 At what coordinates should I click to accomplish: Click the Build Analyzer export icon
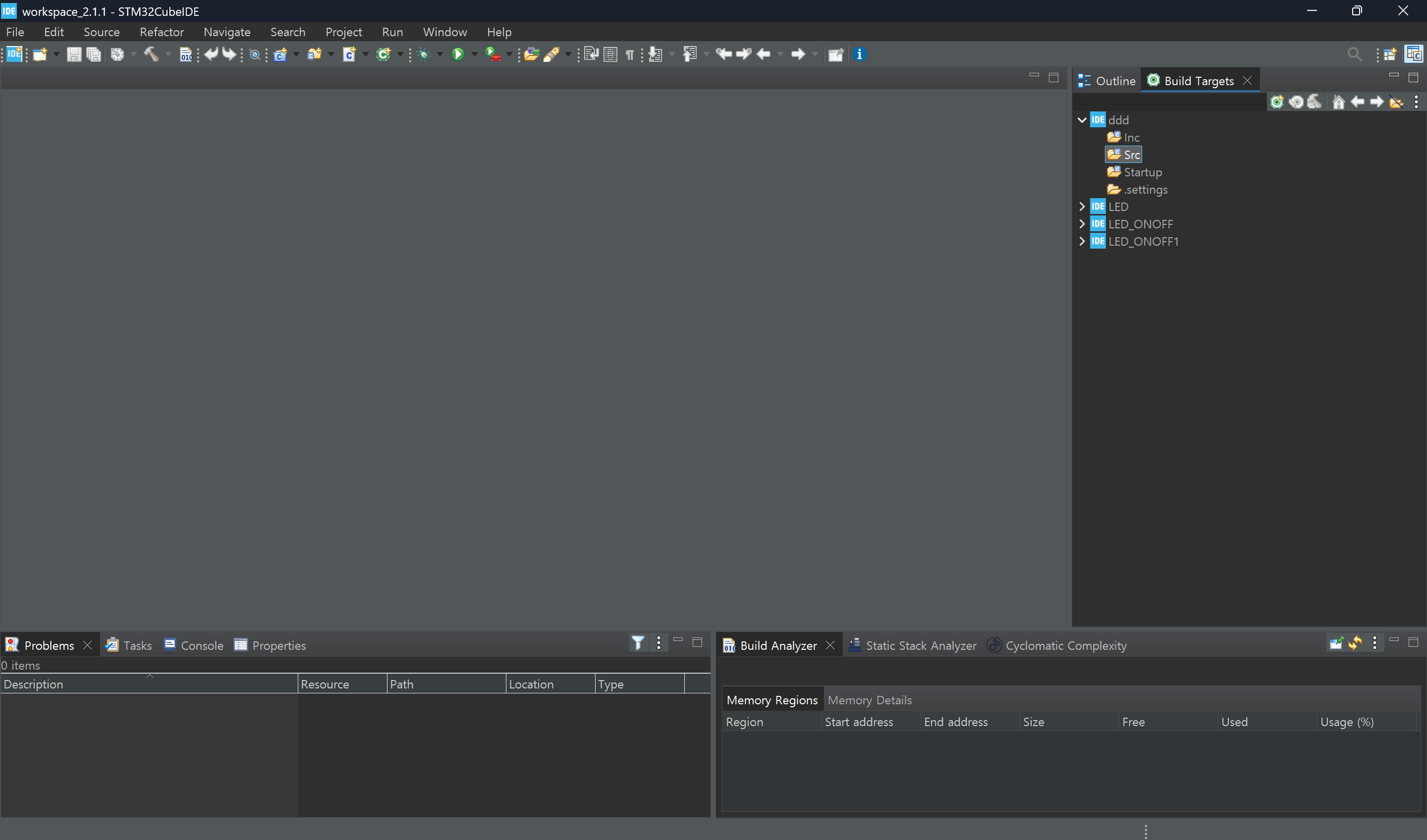[1336, 642]
